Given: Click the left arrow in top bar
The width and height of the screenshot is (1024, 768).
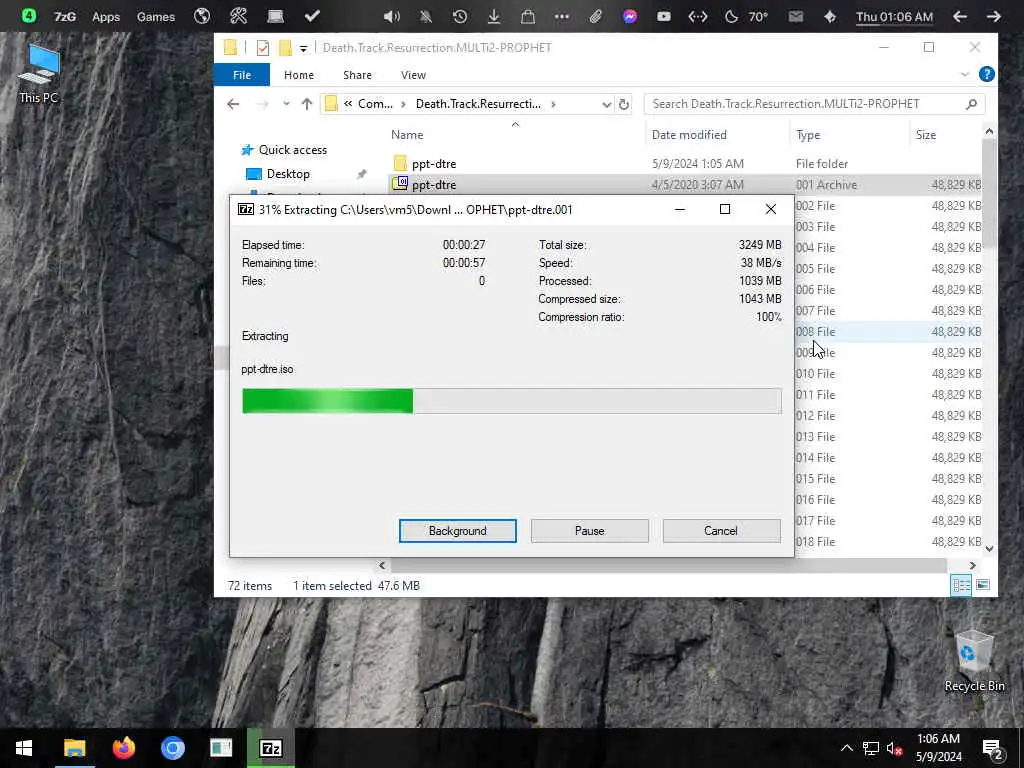Looking at the screenshot, I should (x=959, y=16).
